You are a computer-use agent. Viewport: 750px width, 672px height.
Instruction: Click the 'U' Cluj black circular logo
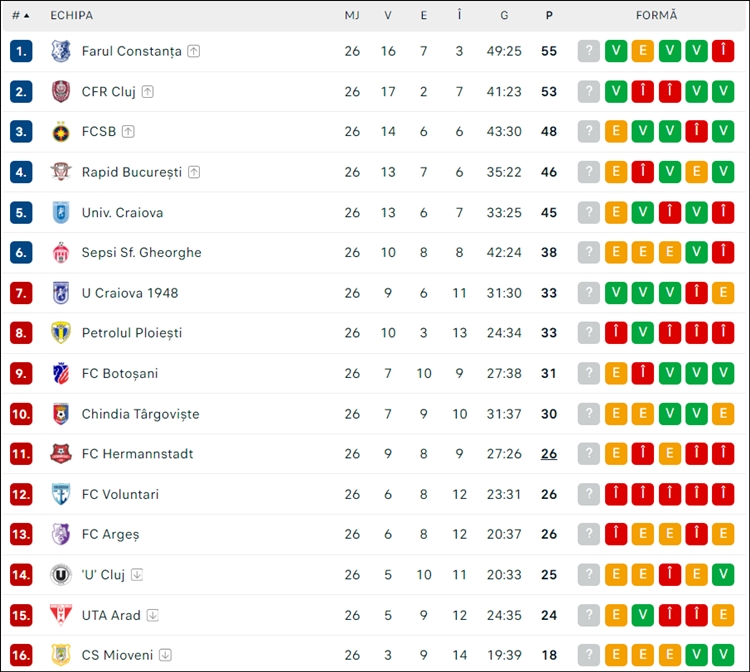pos(61,574)
